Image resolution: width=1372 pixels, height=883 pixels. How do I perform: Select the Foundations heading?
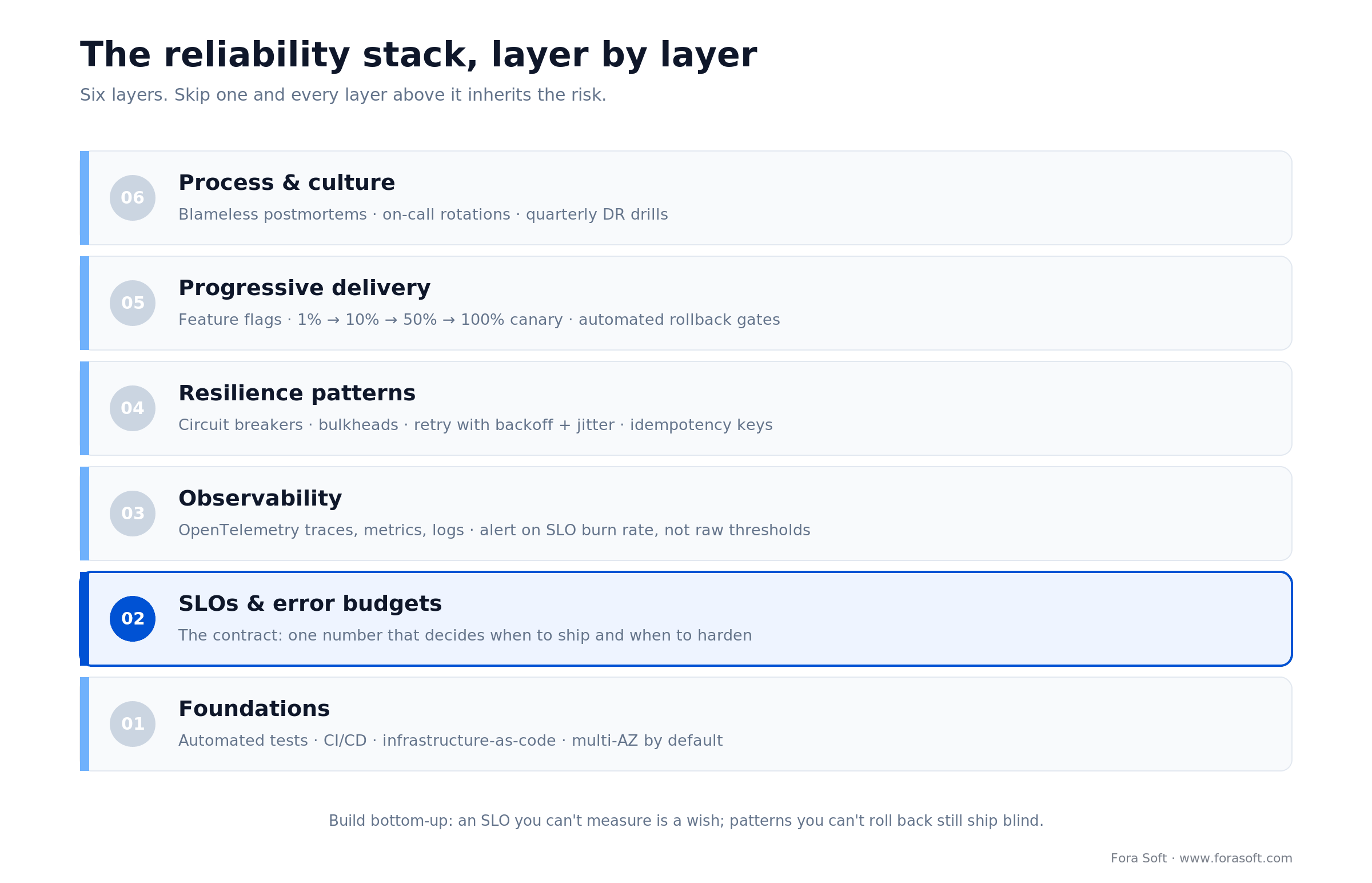254,709
